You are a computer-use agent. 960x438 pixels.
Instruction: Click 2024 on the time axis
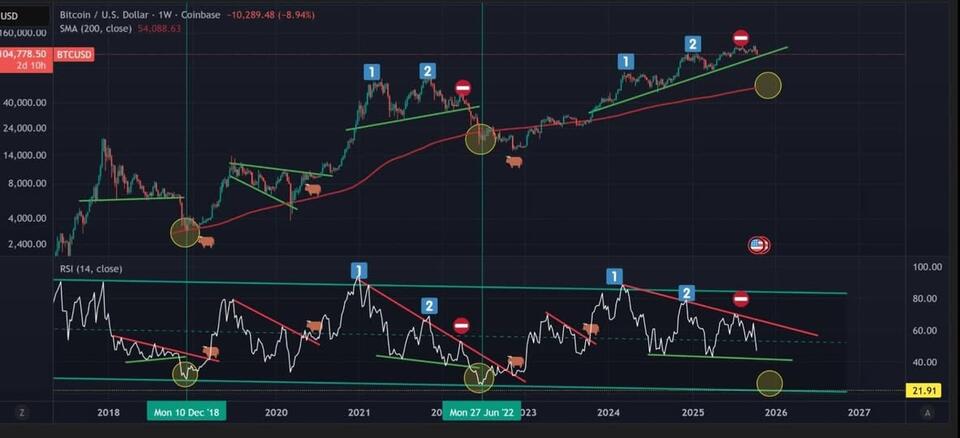click(609, 413)
